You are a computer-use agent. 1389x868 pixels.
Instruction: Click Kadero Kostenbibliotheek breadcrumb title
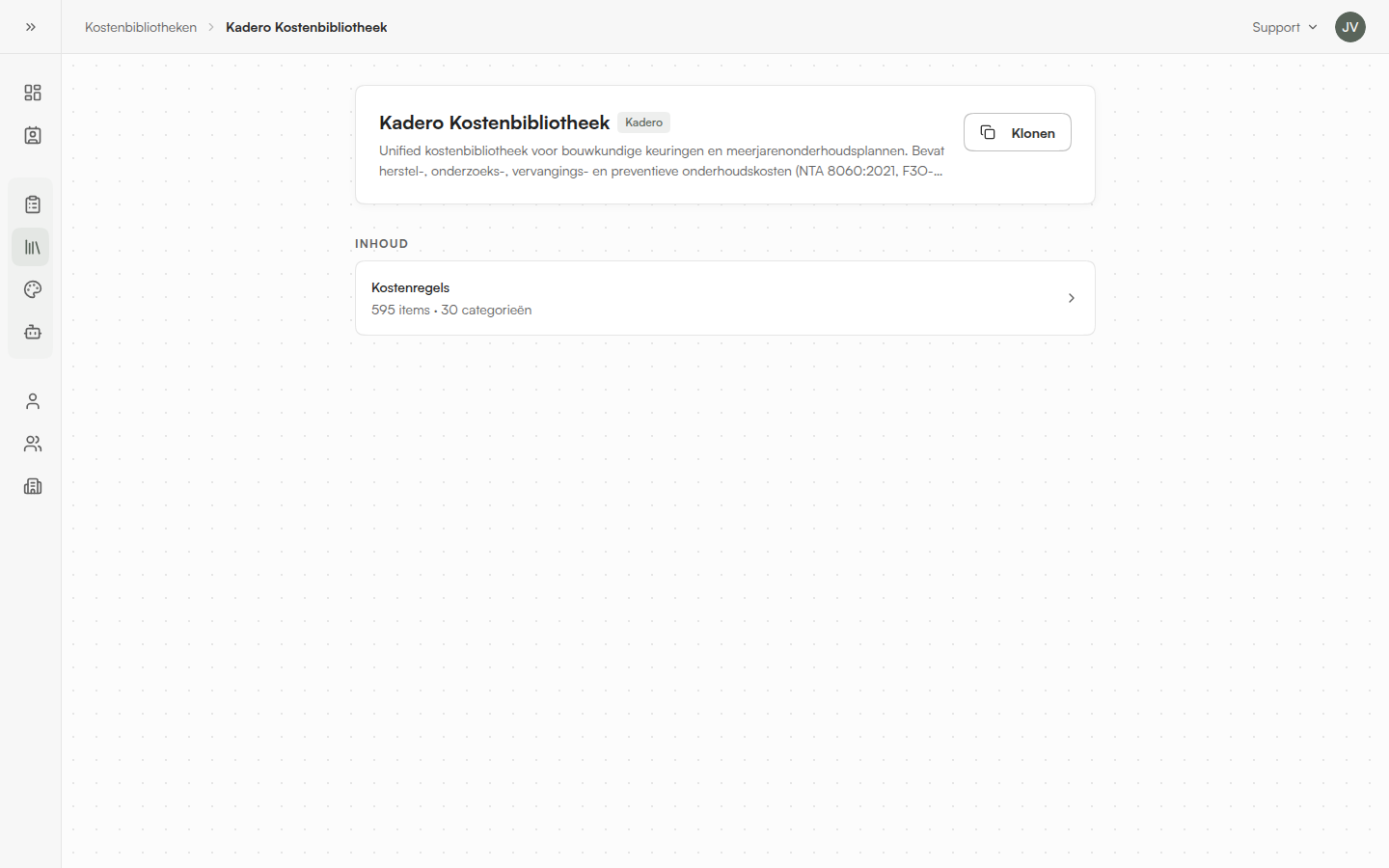click(307, 27)
